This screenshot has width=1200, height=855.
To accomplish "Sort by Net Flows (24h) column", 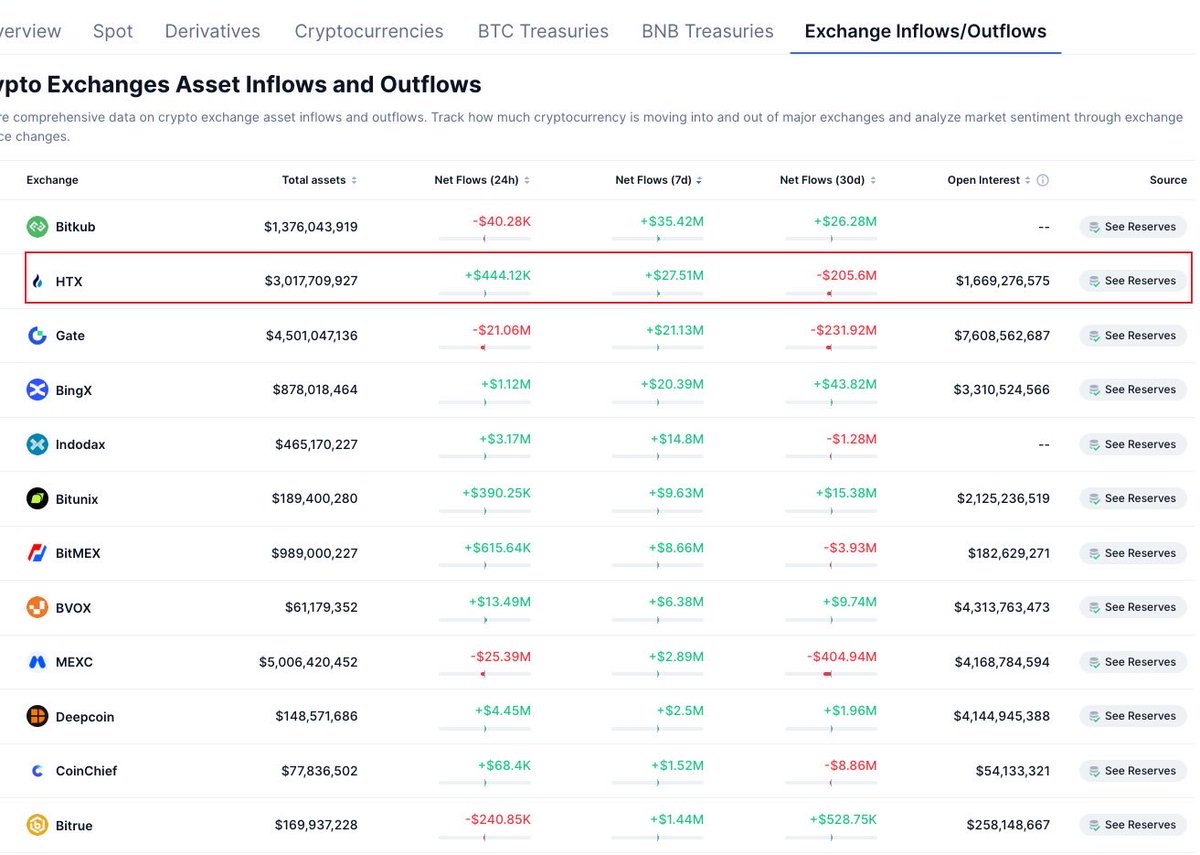I will 482,181.
